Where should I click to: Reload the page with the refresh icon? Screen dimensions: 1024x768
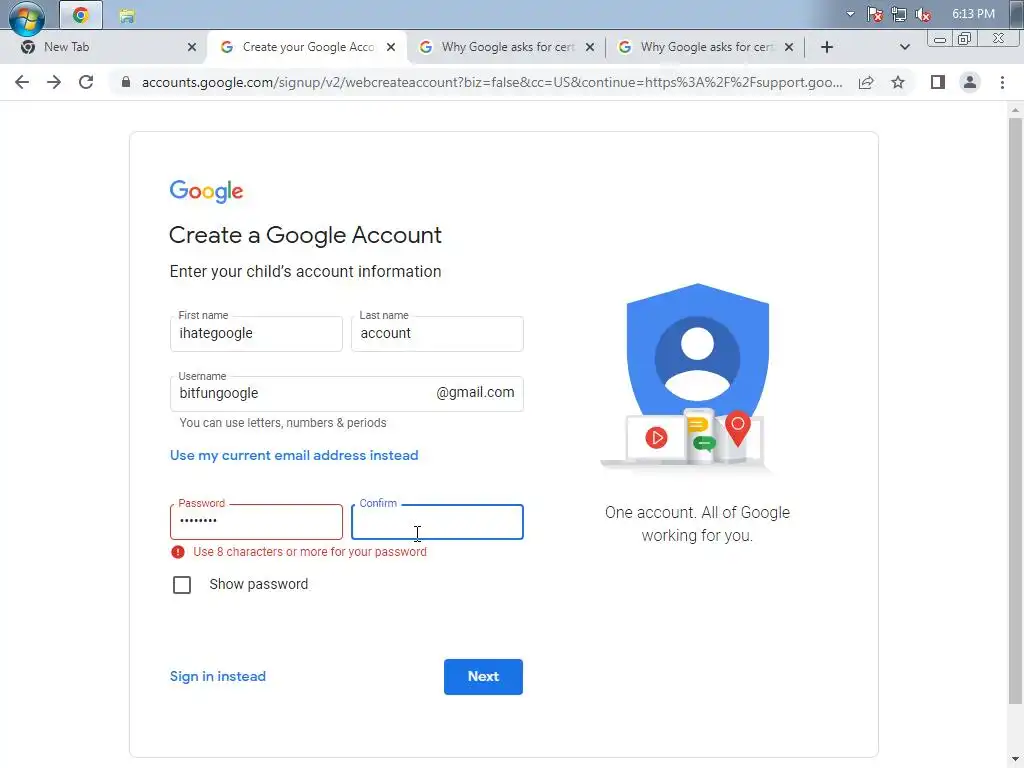tap(86, 82)
